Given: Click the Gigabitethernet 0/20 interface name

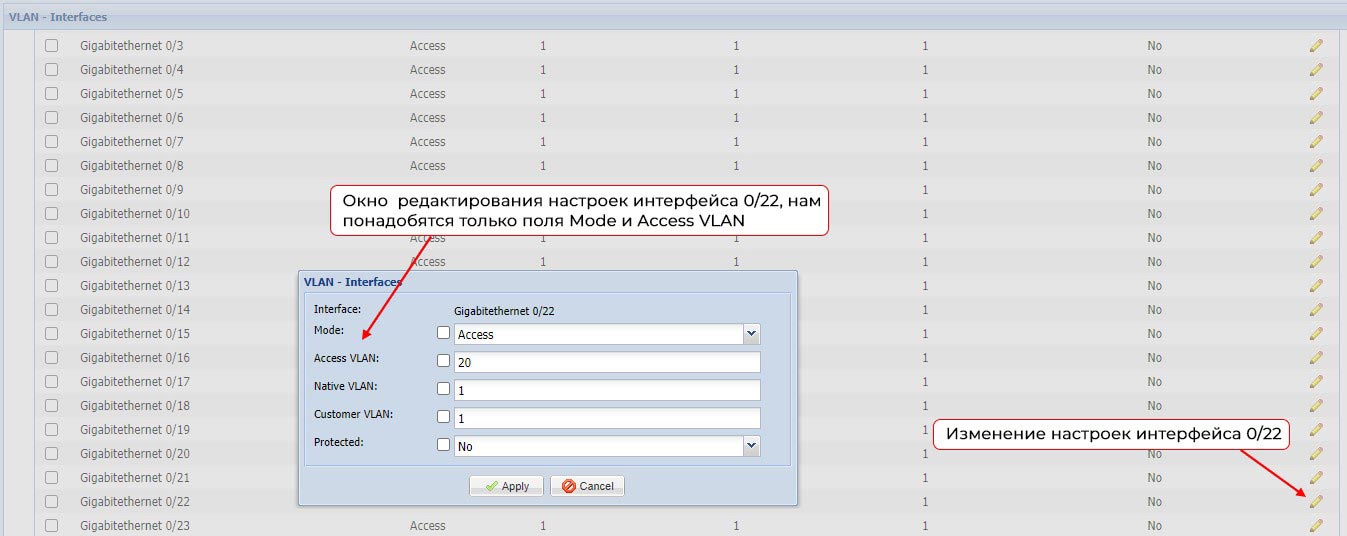Looking at the screenshot, I should click(135, 454).
